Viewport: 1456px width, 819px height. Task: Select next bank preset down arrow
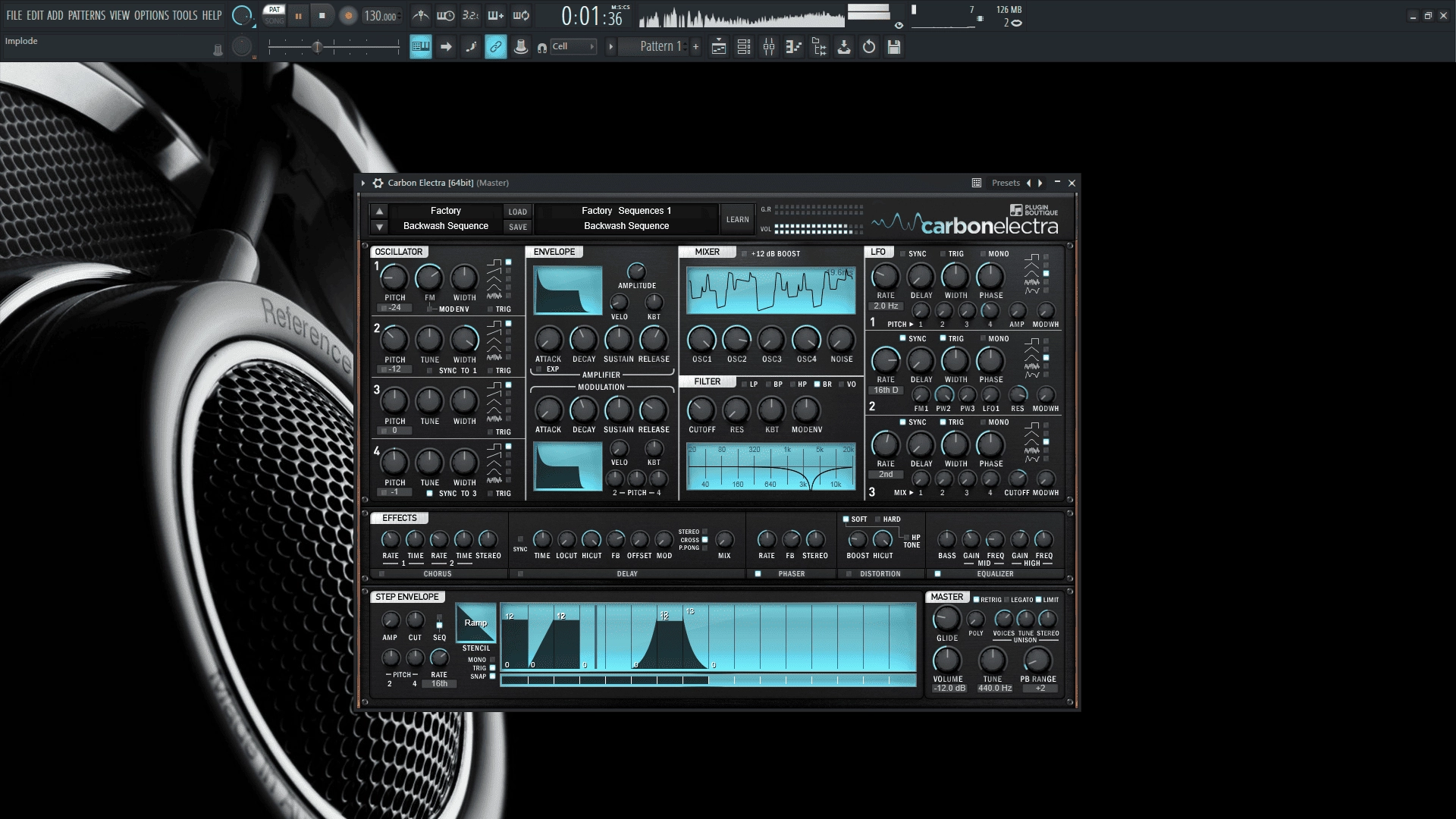pyautogui.click(x=380, y=227)
